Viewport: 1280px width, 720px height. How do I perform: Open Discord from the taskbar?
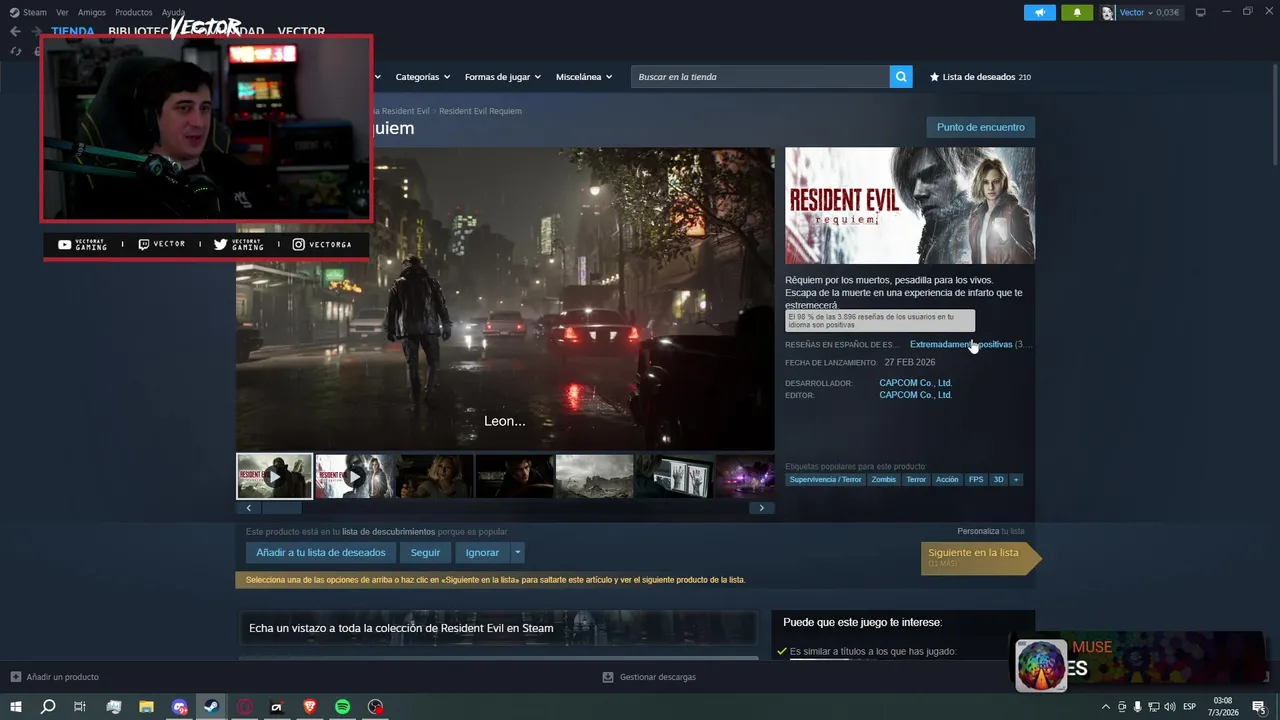(179, 707)
